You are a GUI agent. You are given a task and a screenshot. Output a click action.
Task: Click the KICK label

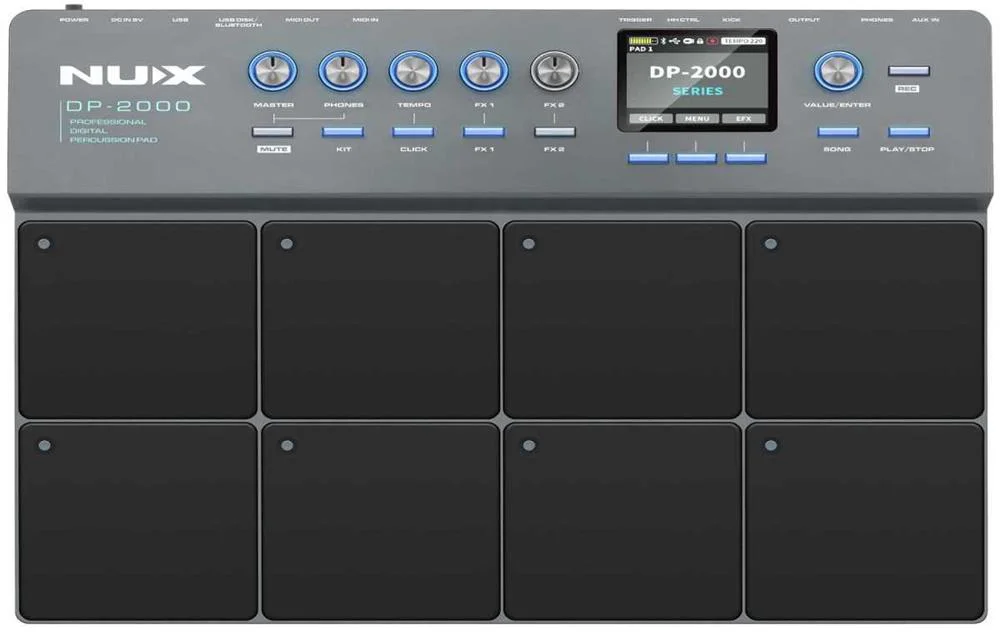[x=732, y=20]
